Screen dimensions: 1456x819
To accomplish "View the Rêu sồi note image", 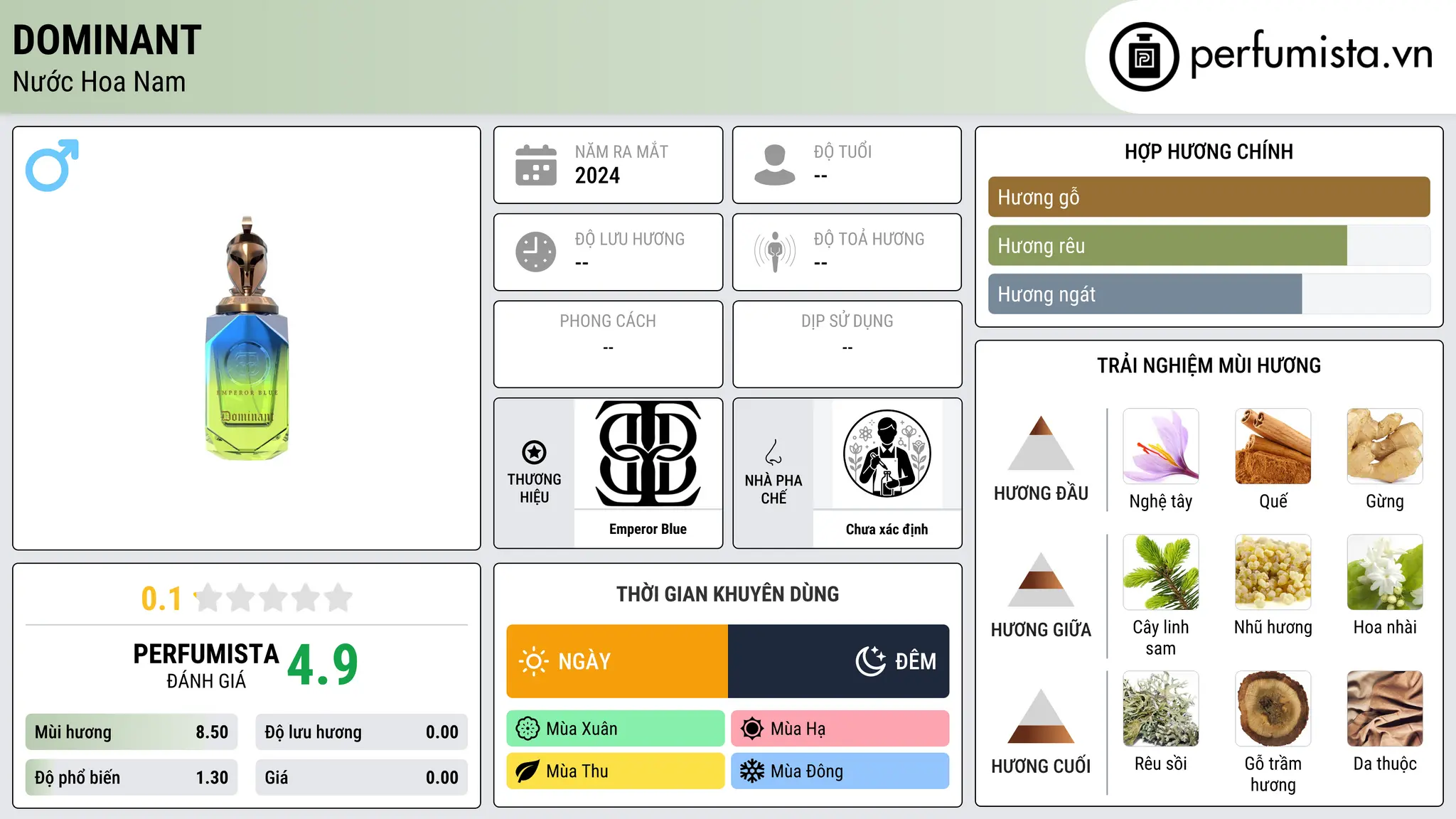I will pyautogui.click(x=1161, y=709).
